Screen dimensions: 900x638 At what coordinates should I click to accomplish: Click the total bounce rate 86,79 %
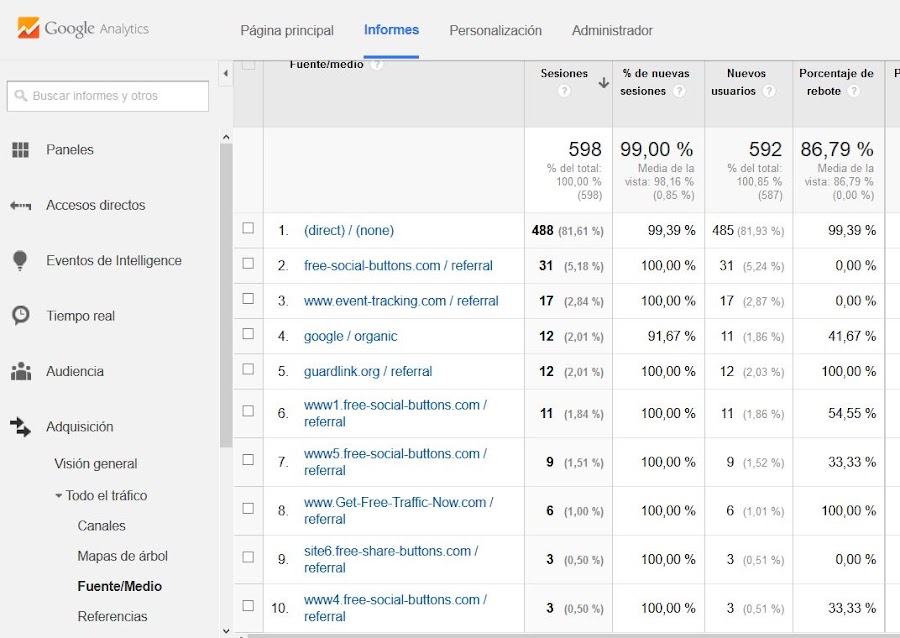tap(837, 149)
